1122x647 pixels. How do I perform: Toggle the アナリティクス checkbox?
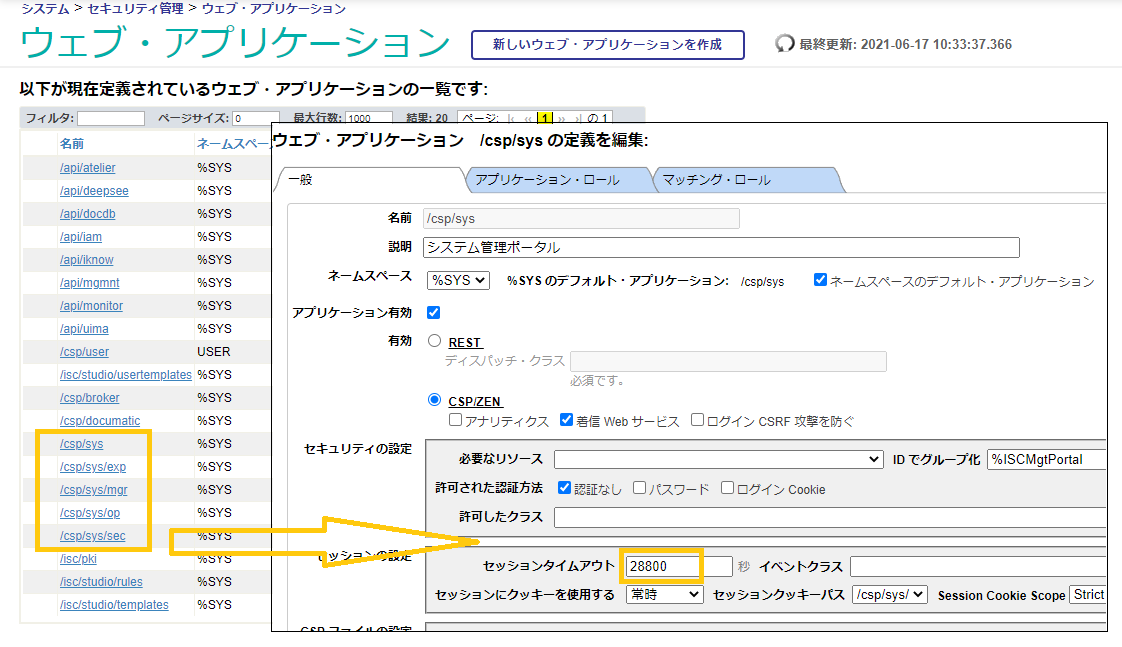coord(456,421)
